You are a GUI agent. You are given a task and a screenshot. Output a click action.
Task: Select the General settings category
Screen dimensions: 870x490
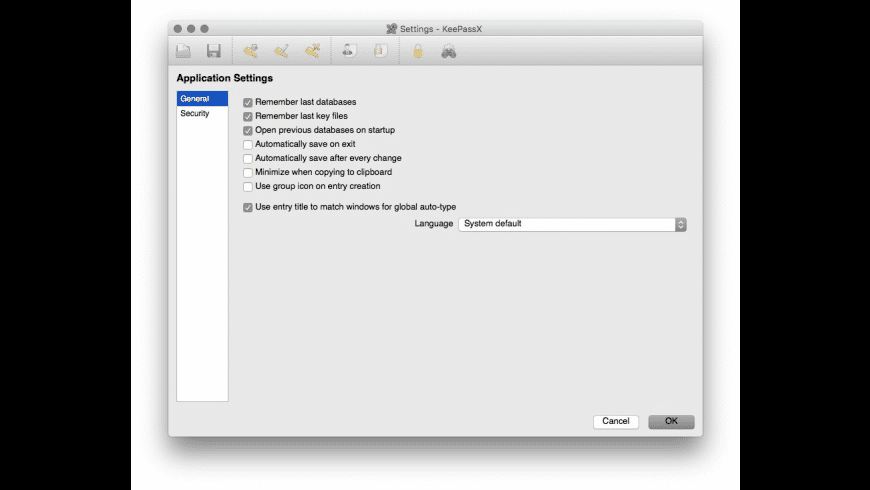[202, 99]
